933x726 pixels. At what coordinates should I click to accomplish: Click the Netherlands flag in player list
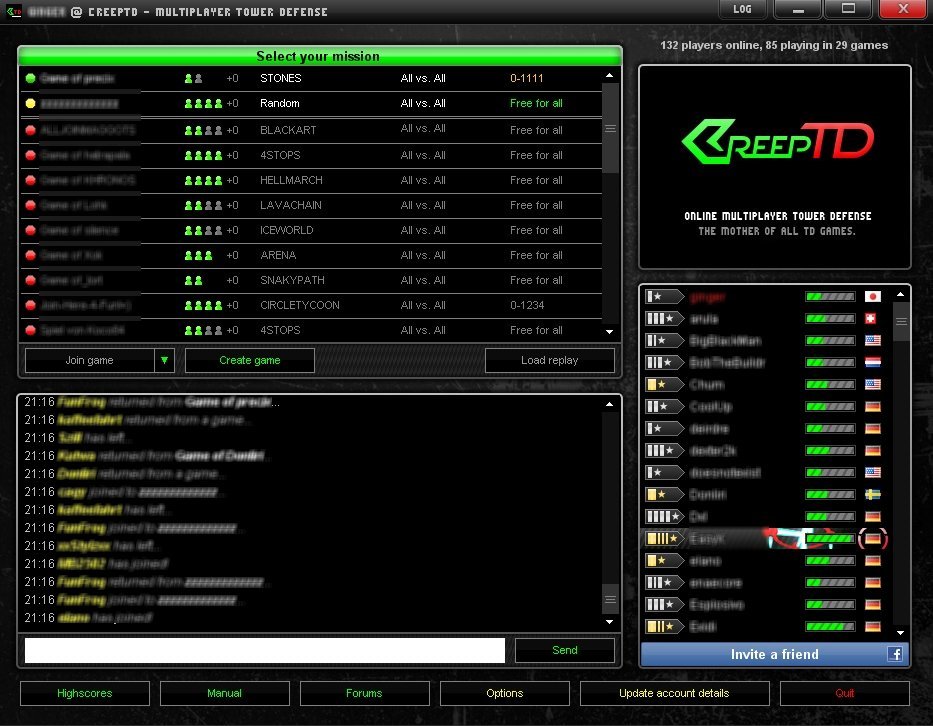(x=872, y=362)
